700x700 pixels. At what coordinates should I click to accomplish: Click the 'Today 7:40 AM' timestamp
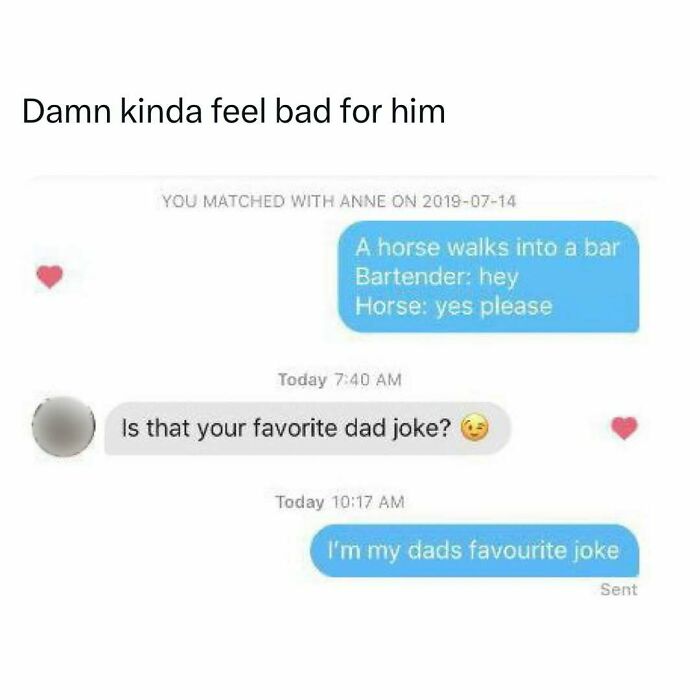tap(340, 380)
